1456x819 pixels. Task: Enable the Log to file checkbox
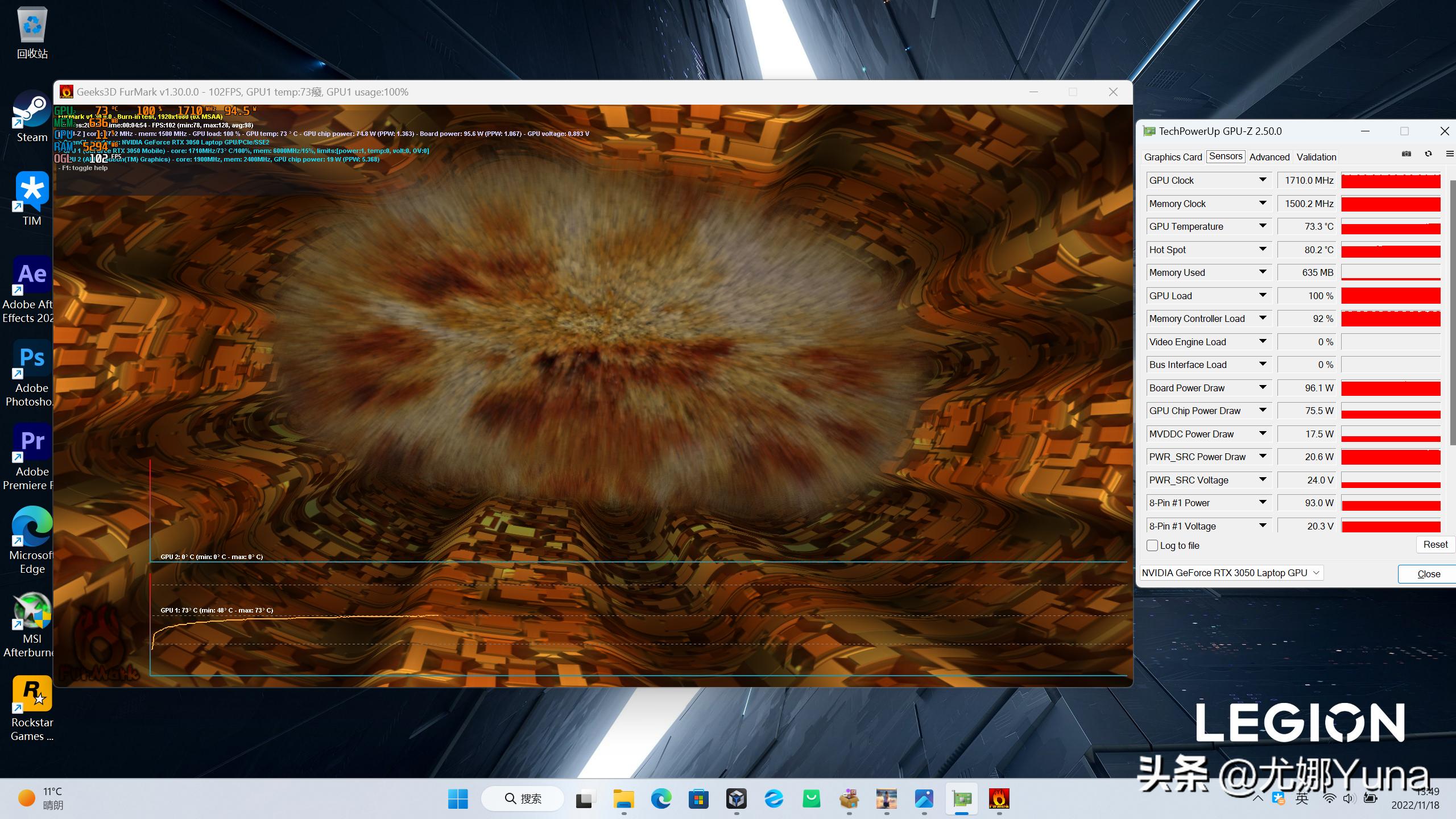[1152, 545]
